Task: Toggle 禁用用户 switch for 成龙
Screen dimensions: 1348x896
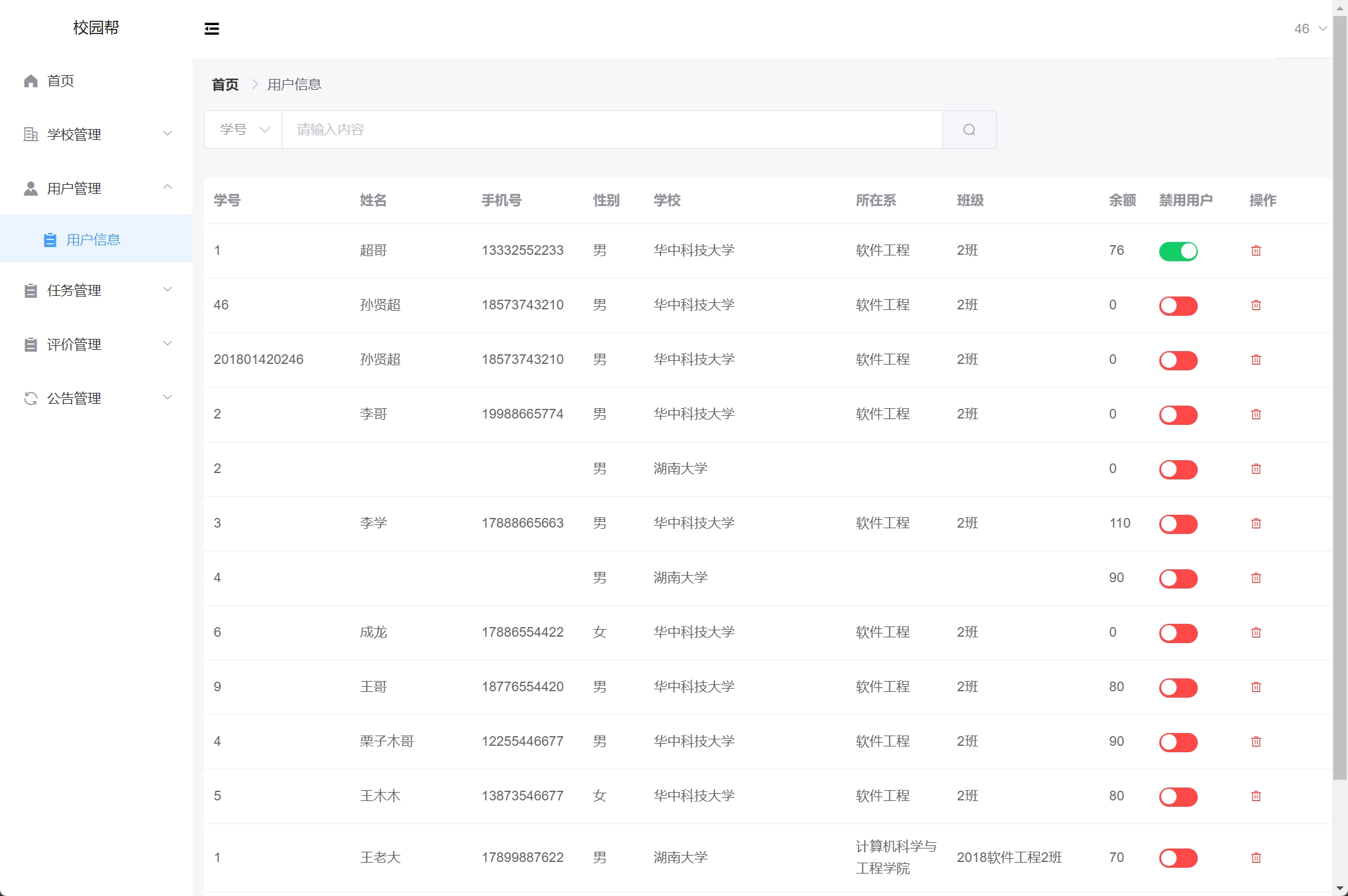Action: click(1179, 633)
